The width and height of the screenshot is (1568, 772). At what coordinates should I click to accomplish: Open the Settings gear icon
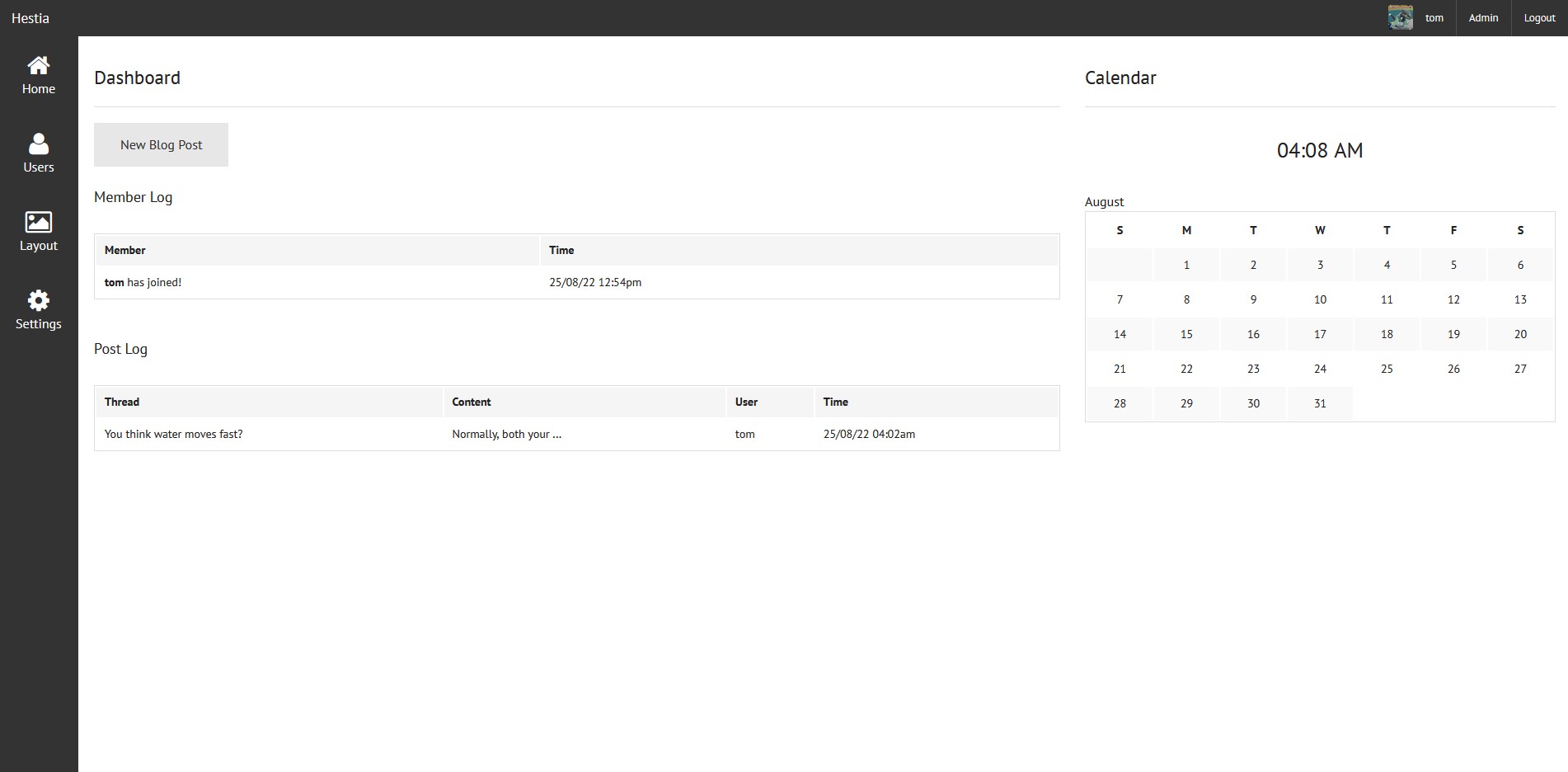[x=39, y=300]
